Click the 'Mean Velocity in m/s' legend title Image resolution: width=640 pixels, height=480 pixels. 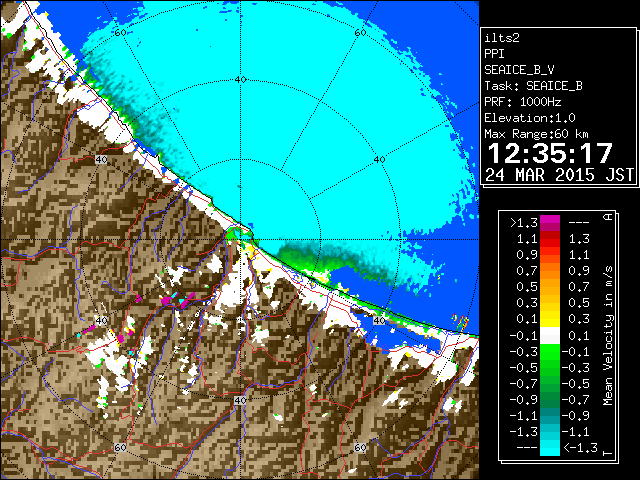click(x=608, y=336)
